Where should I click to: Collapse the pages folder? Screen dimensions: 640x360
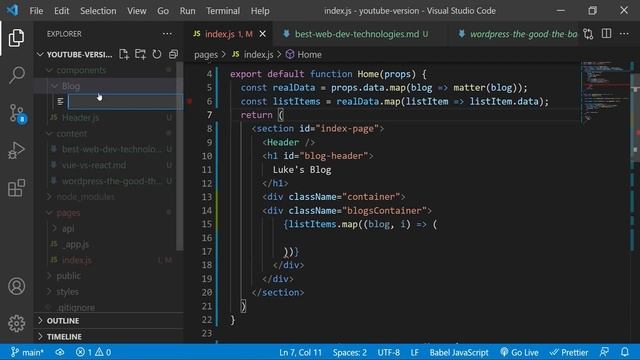coord(68,213)
